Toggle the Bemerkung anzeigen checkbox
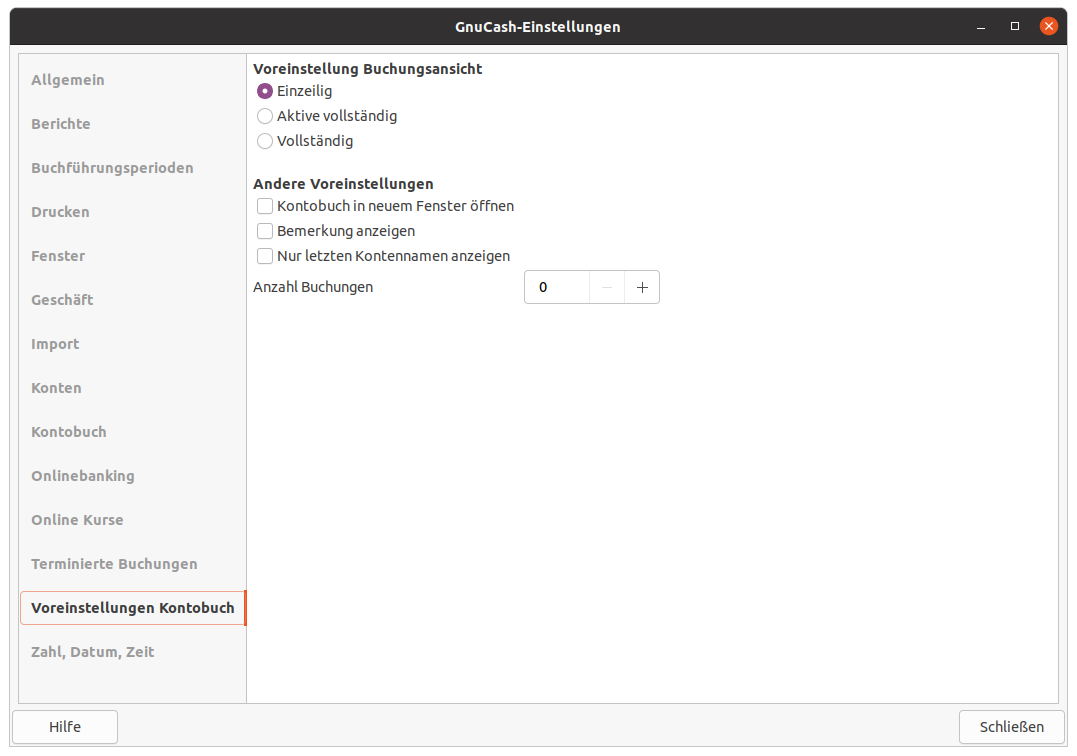Screen dimensions: 1077x756 (265, 231)
